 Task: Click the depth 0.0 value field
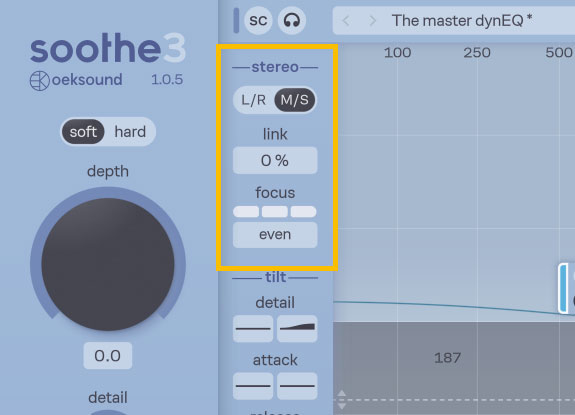pyautogui.click(x=107, y=356)
